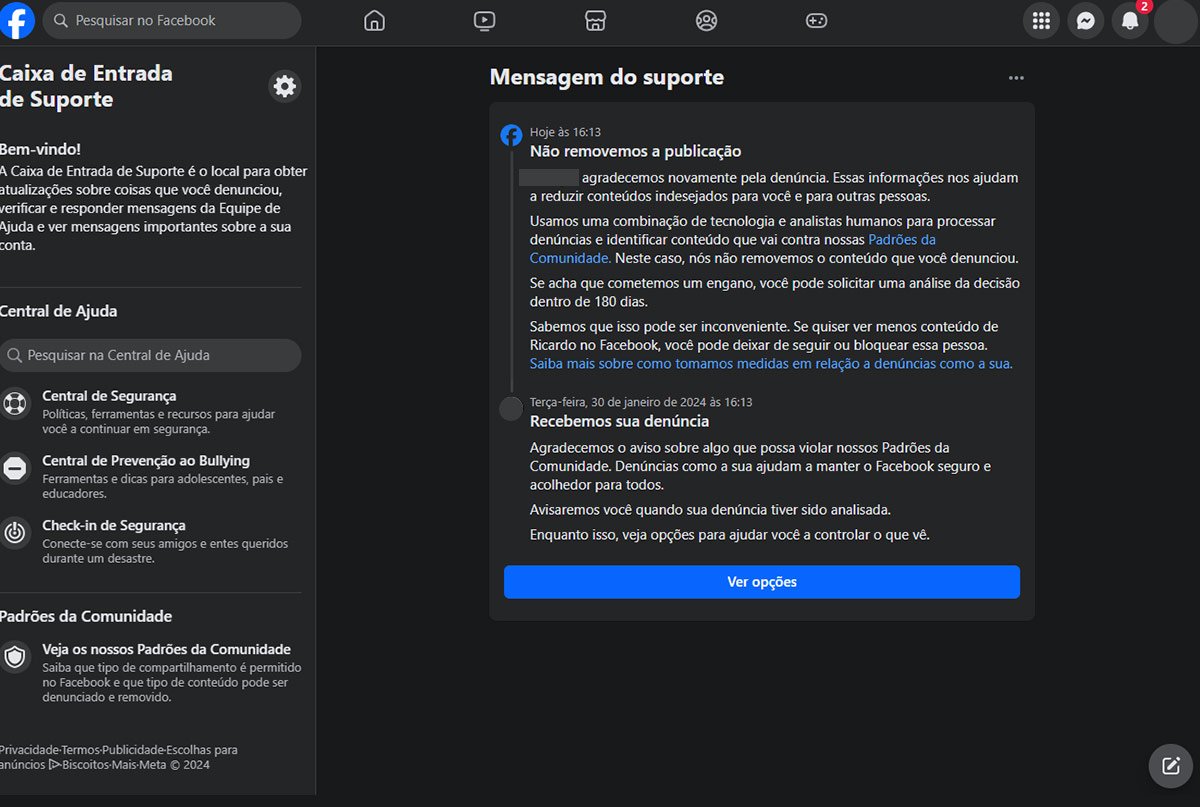This screenshot has width=1200, height=807.
Task: Open the Central de Segurança link
Action: pos(109,396)
